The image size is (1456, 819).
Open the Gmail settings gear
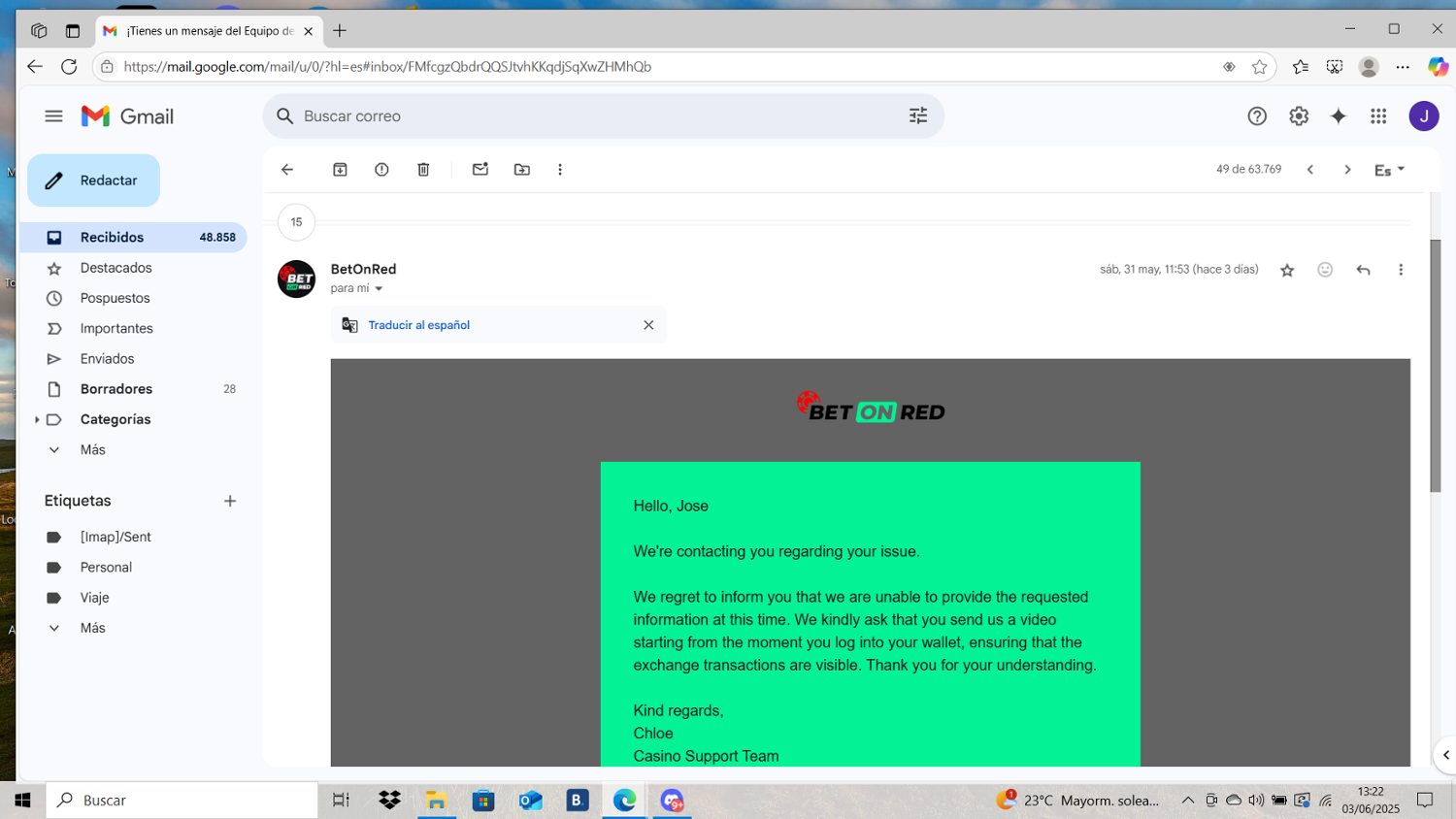[x=1298, y=116]
